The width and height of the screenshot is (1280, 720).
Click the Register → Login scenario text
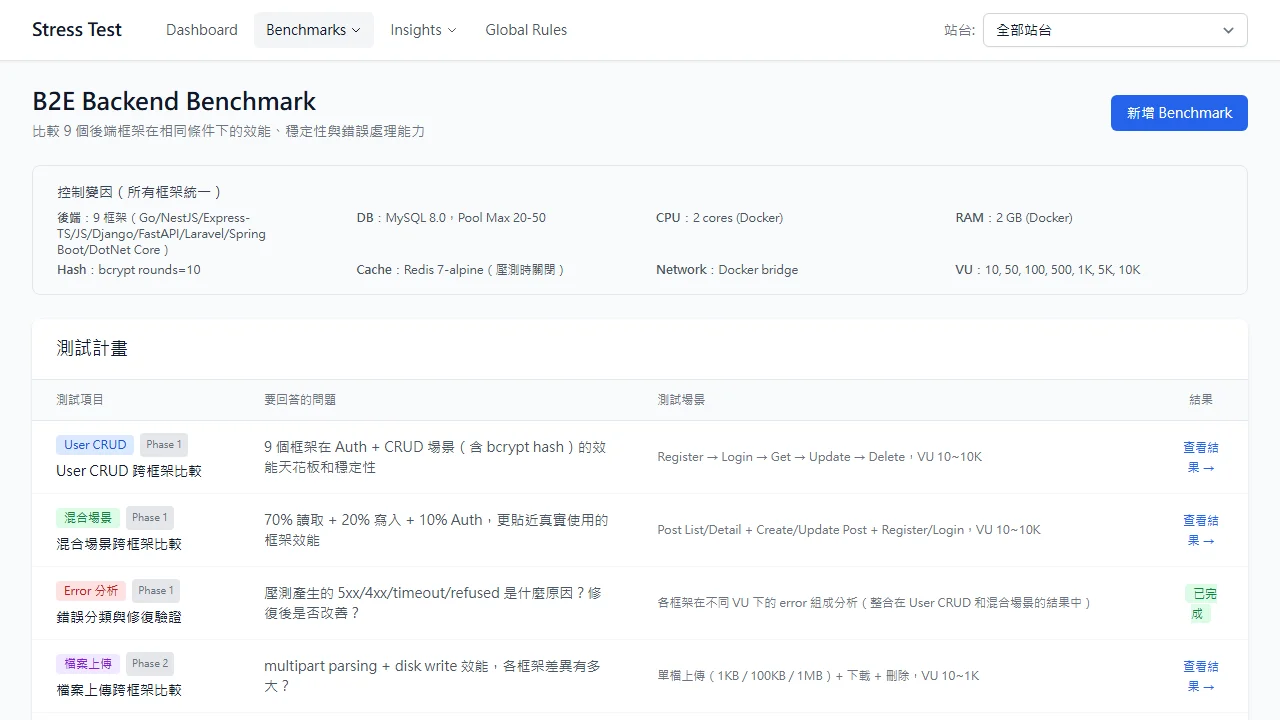tap(820, 457)
